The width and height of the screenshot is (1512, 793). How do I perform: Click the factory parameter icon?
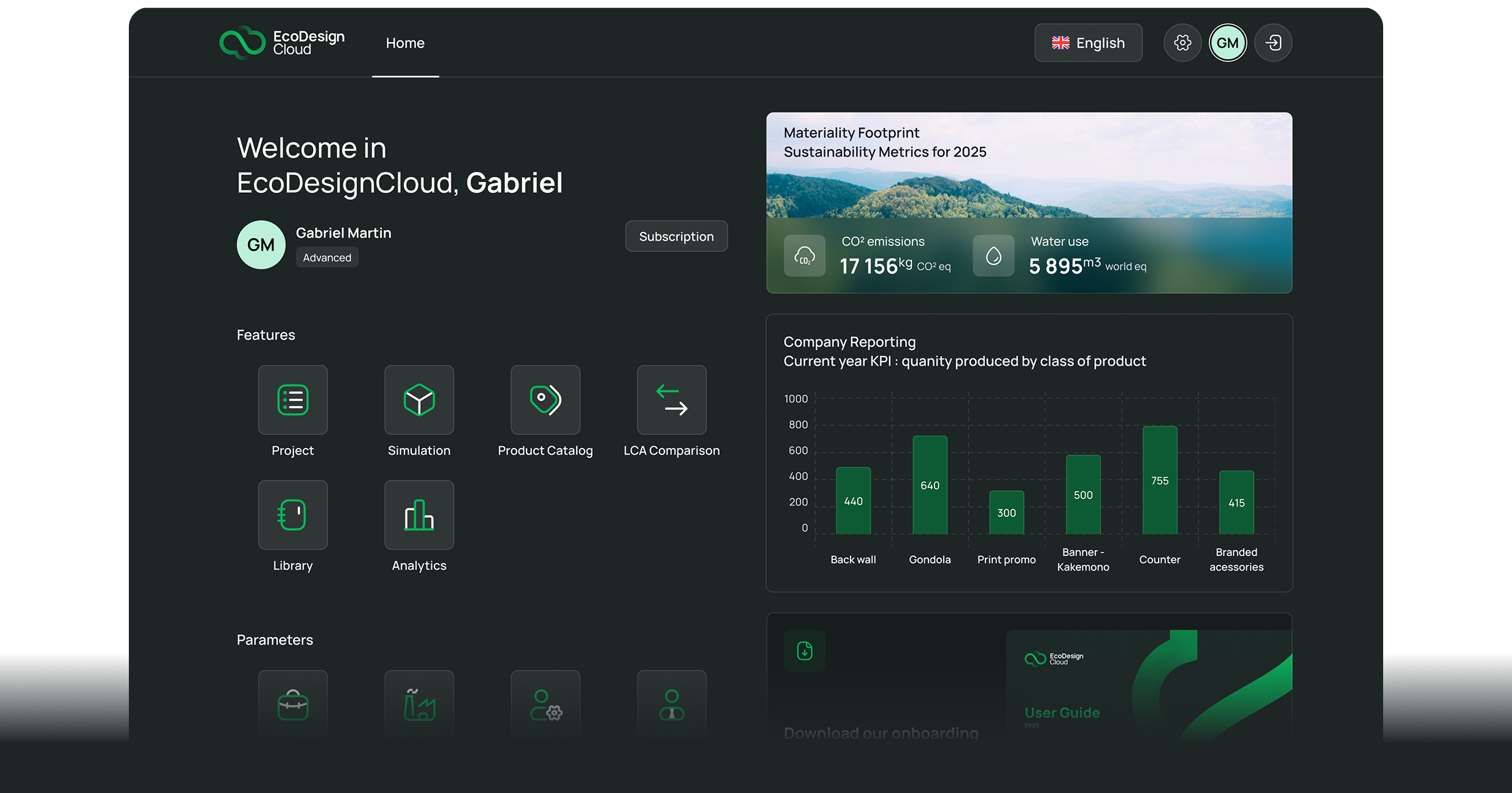pos(419,705)
